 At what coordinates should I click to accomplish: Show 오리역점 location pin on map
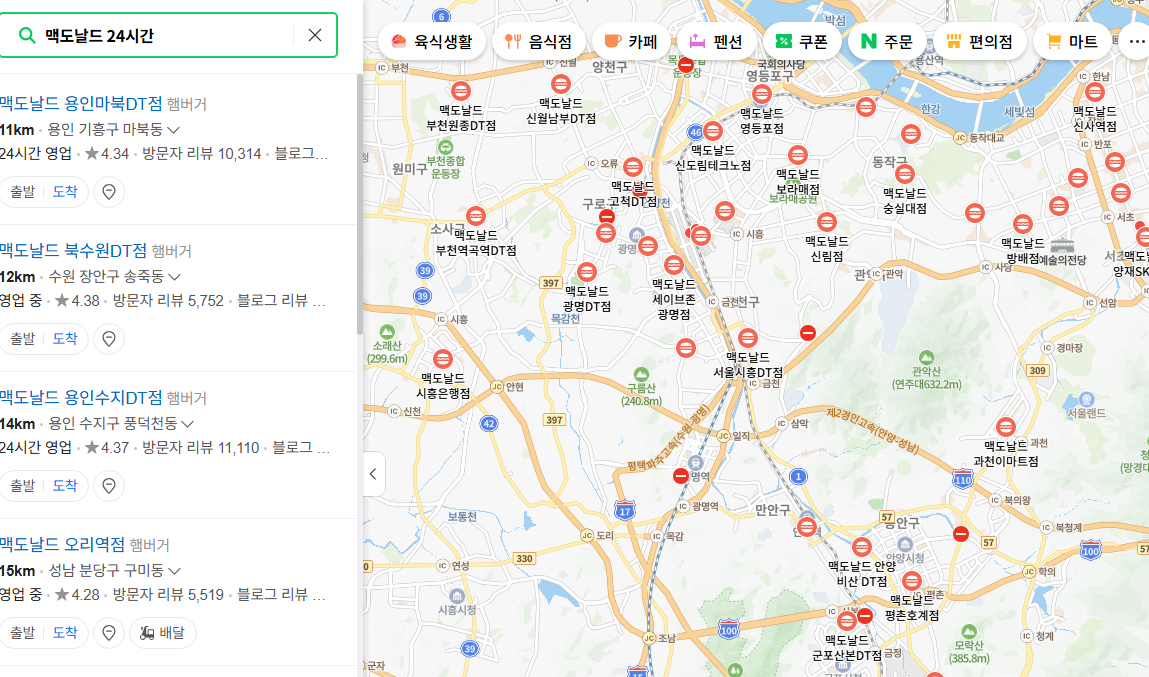coord(109,632)
